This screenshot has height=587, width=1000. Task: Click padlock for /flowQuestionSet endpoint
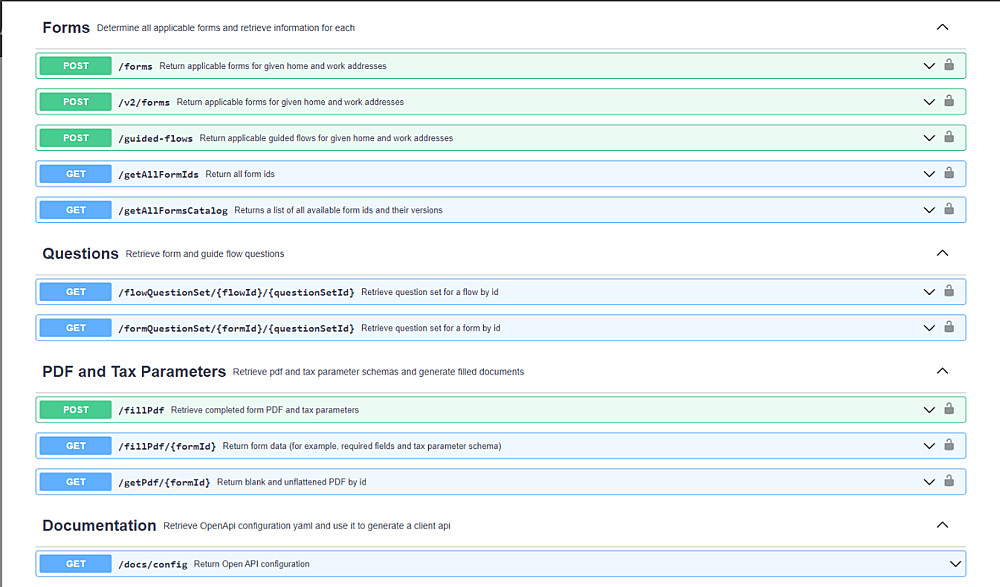click(949, 291)
